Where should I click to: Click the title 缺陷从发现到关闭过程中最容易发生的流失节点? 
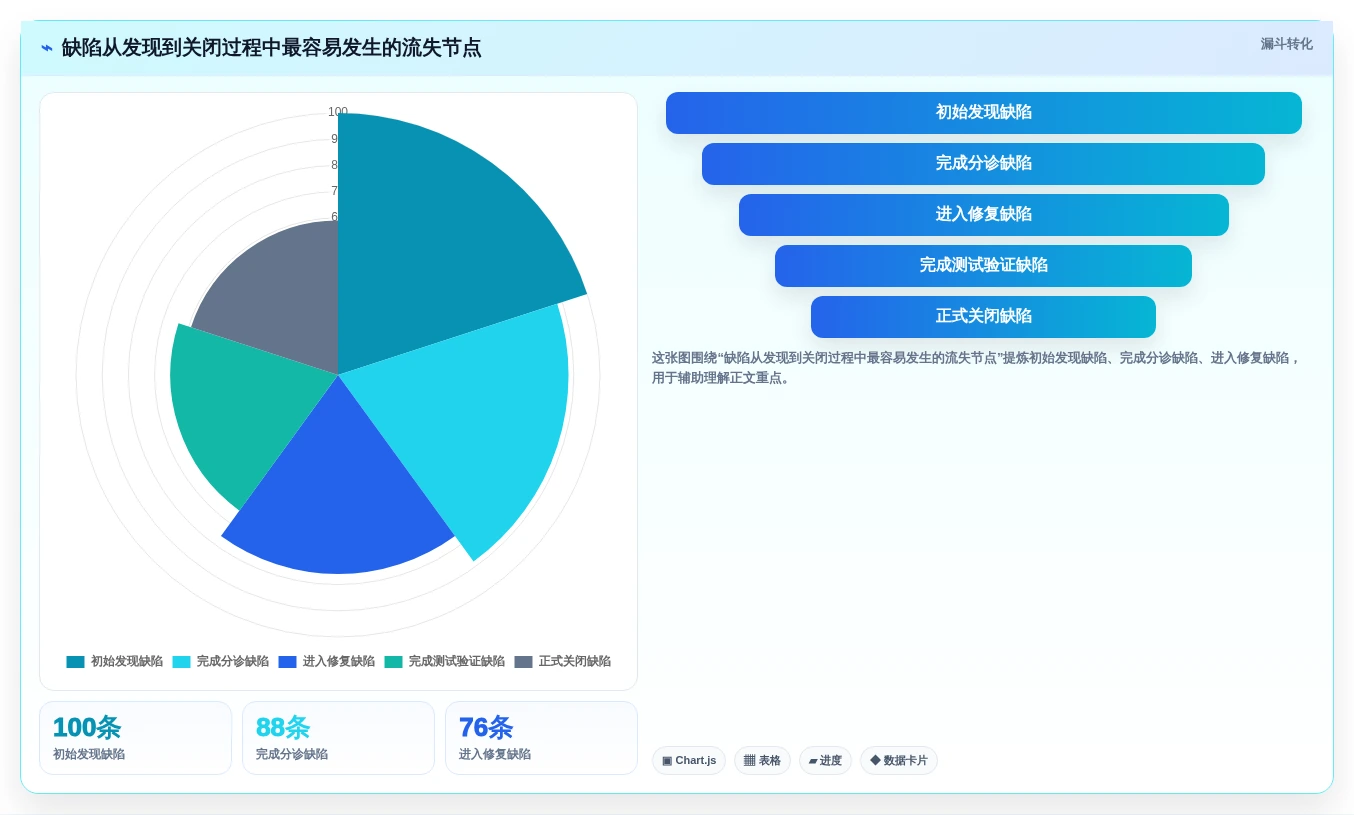271,48
